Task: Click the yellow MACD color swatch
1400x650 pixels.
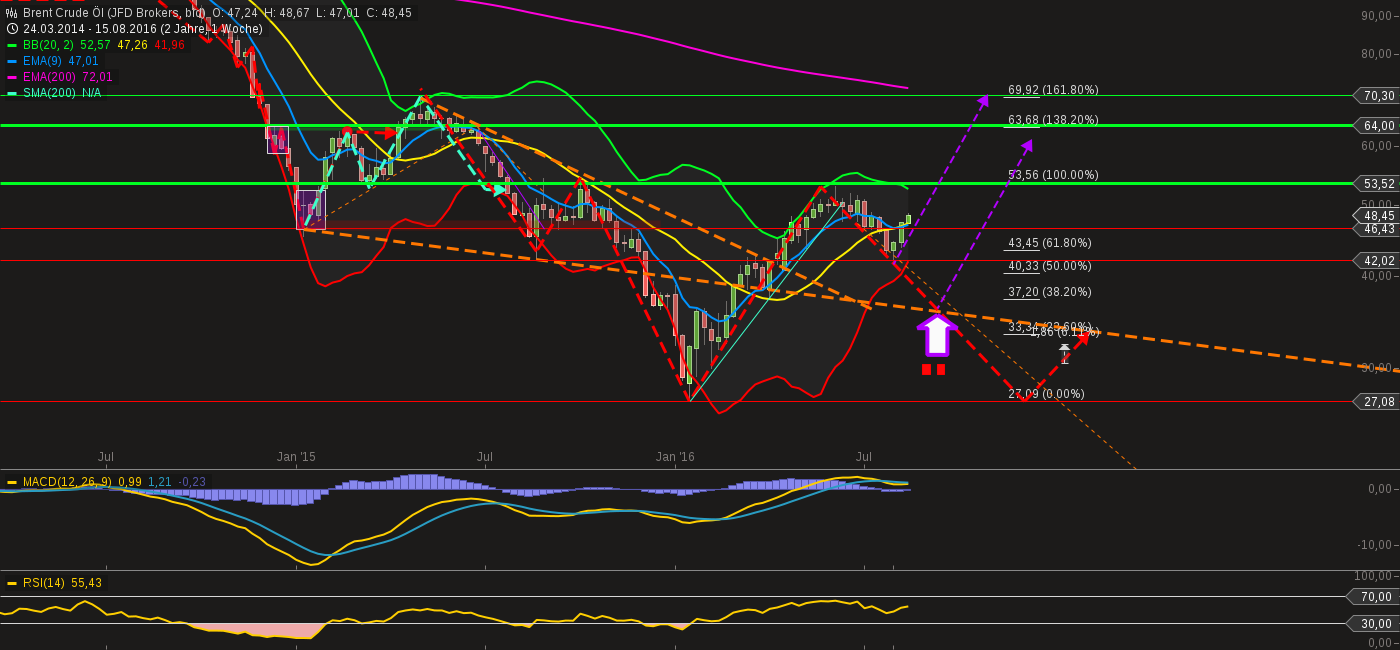Action: point(12,482)
